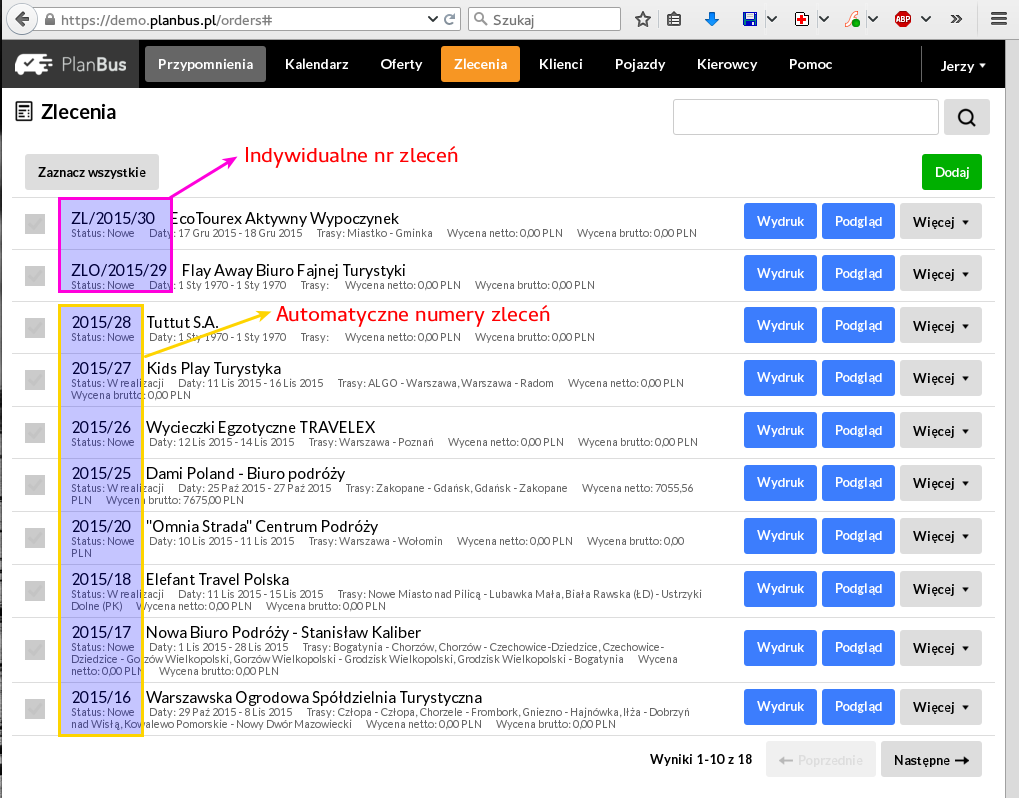Click the bookmark star icon

(x=643, y=19)
